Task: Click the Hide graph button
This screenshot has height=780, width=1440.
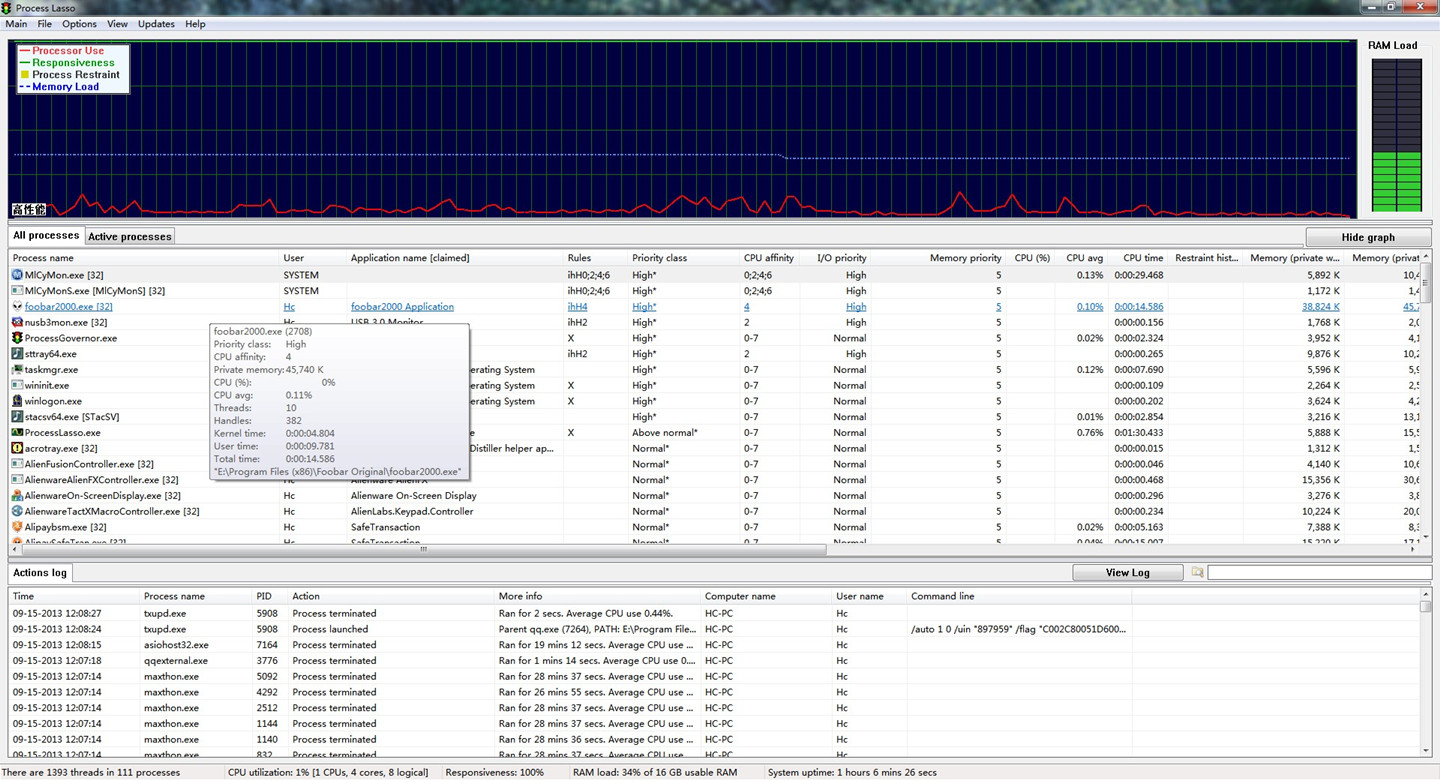Action: coord(1368,238)
